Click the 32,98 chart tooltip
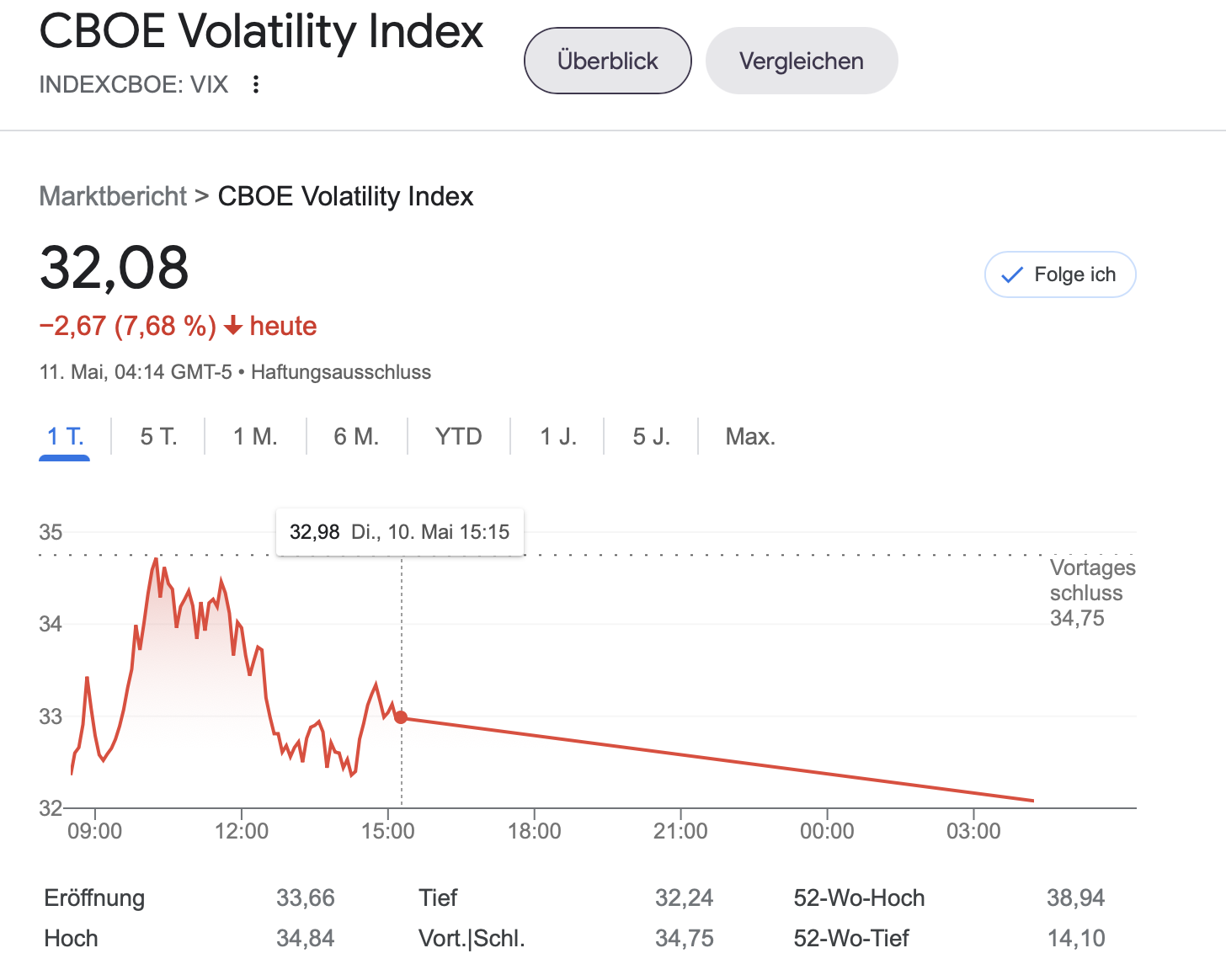Viewport: 1226px width, 980px height. click(x=400, y=532)
